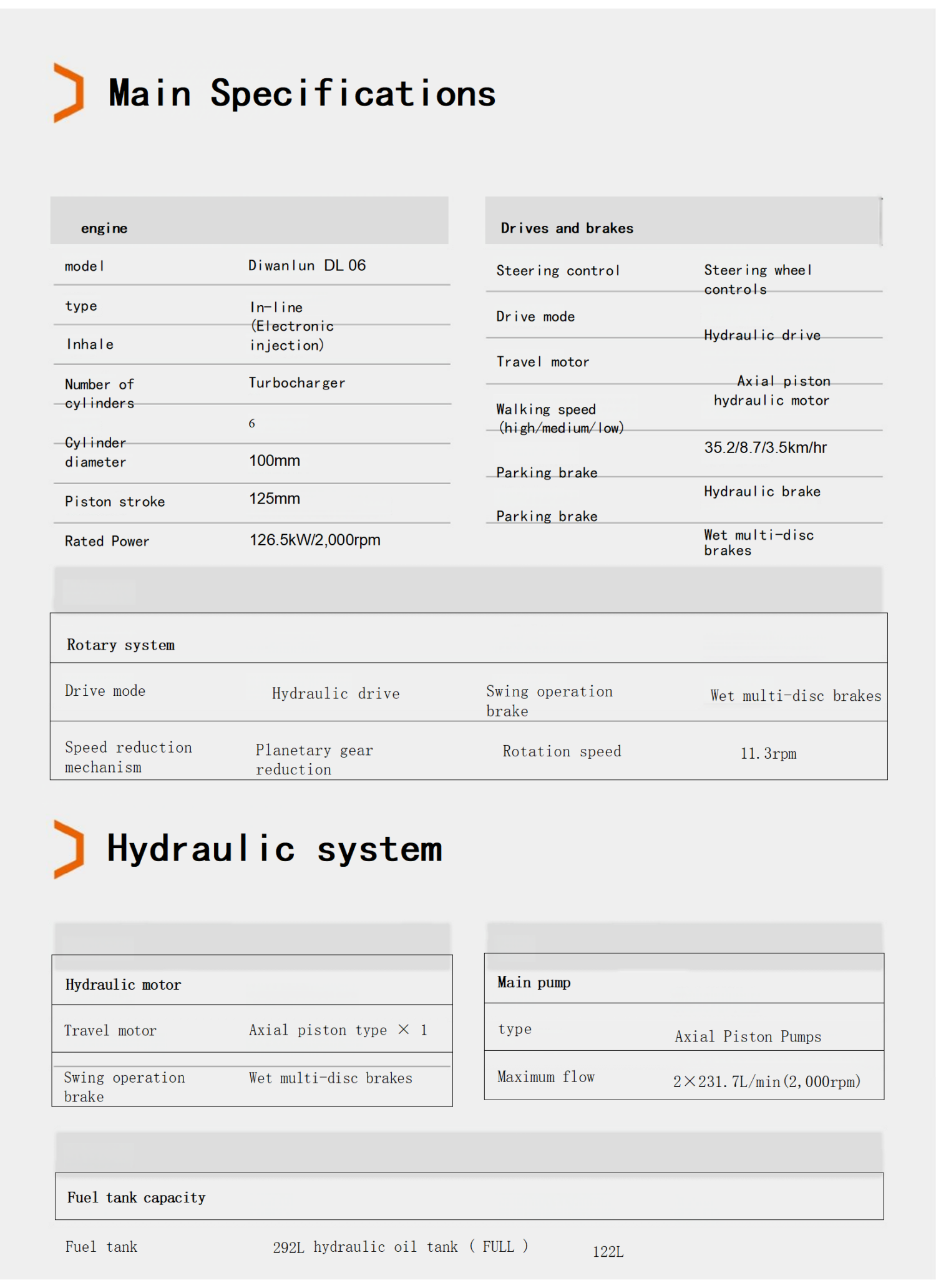
Task: Select the 2×231.7L/min flow value
Action: pyautogui.click(x=767, y=1081)
